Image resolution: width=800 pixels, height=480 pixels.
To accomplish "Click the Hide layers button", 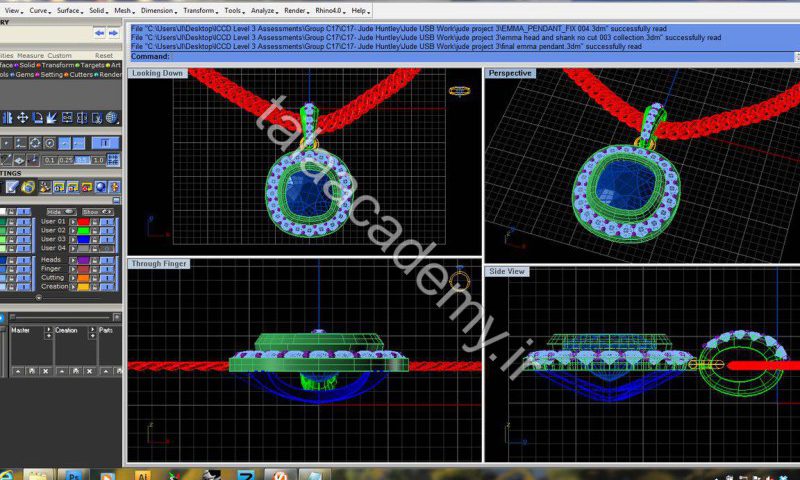I will (60, 211).
